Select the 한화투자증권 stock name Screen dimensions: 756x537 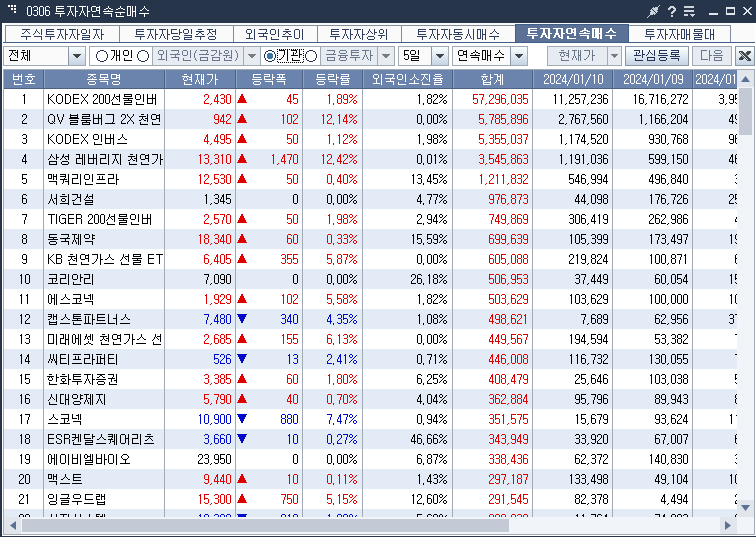click(82, 379)
